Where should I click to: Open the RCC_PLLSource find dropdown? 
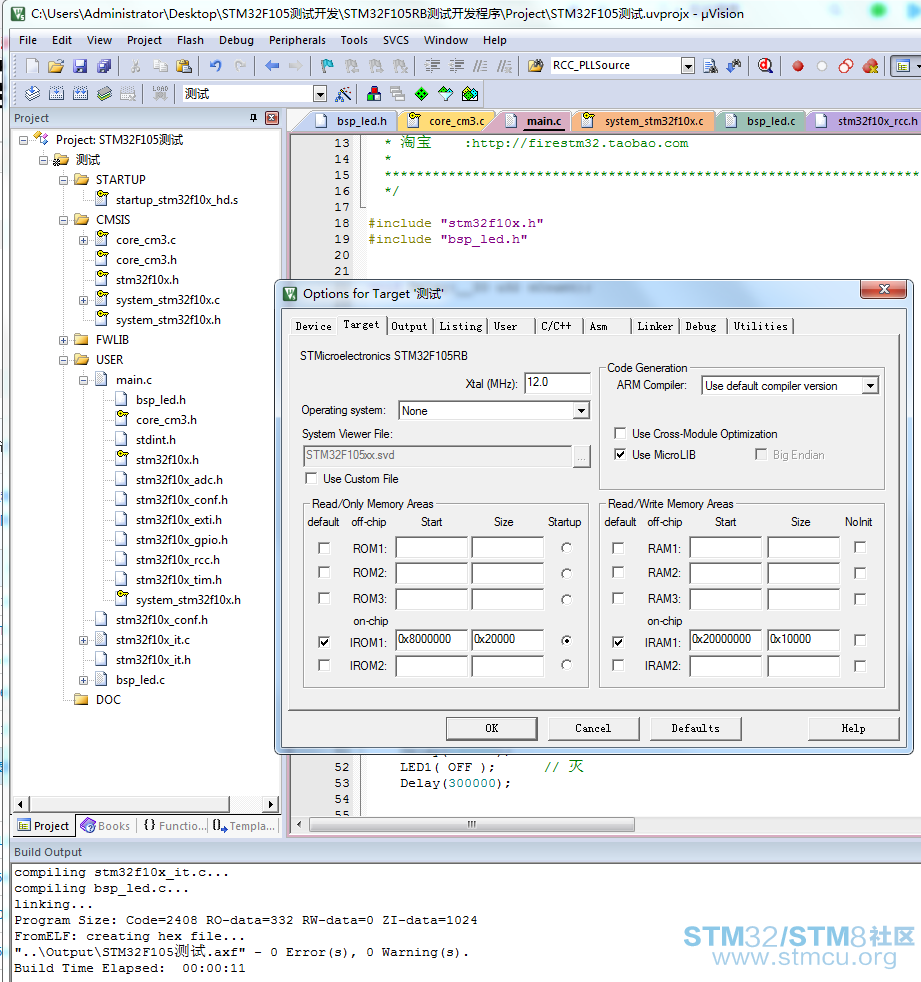(687, 66)
